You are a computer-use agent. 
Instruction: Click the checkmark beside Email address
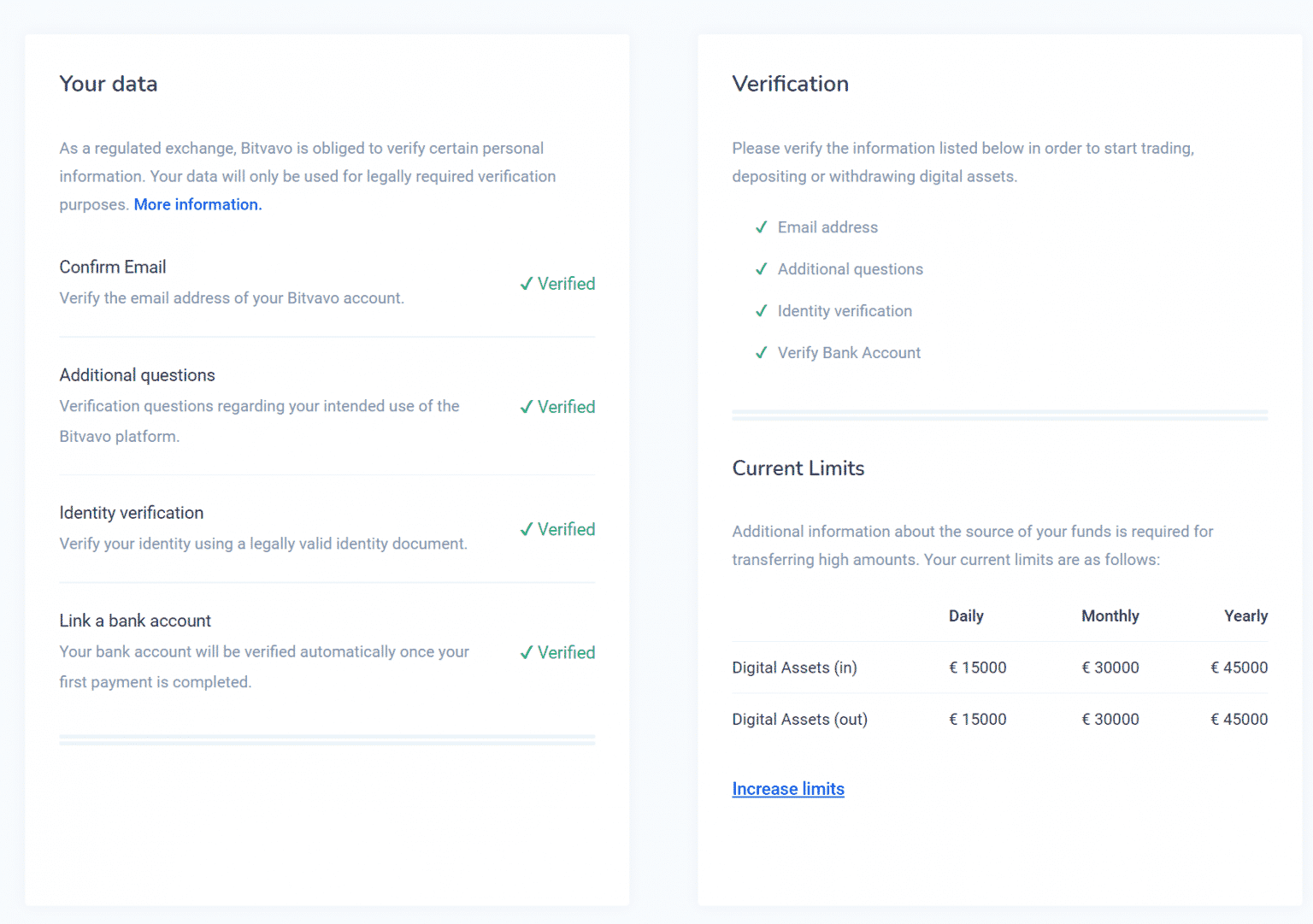point(761,227)
